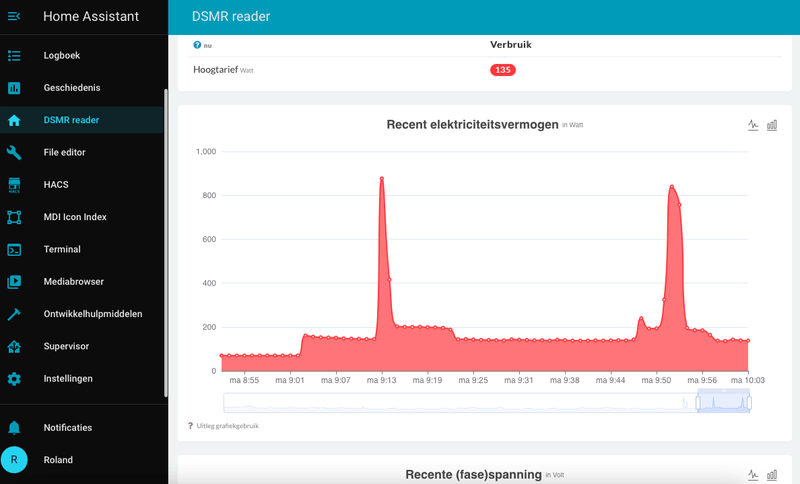Click the blue help icon beside 'nu'
Image resolution: width=800 pixels, height=484 pixels.
pyautogui.click(x=197, y=45)
